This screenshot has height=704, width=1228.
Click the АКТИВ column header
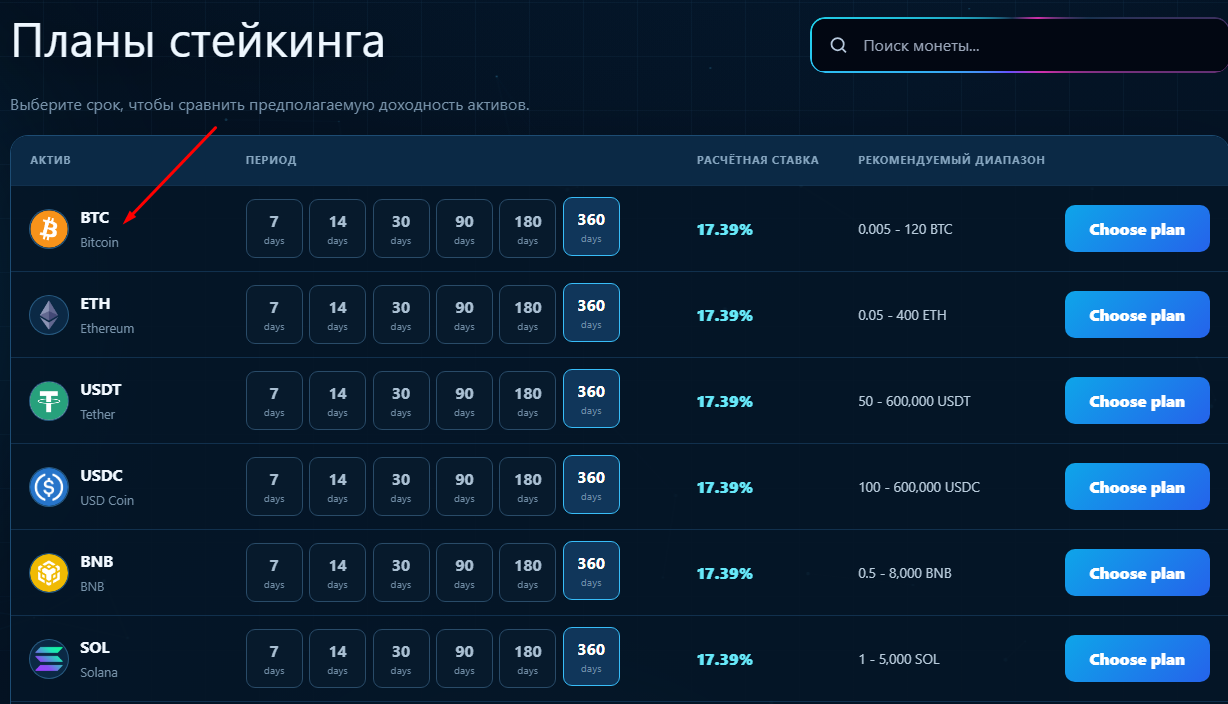pos(50,160)
